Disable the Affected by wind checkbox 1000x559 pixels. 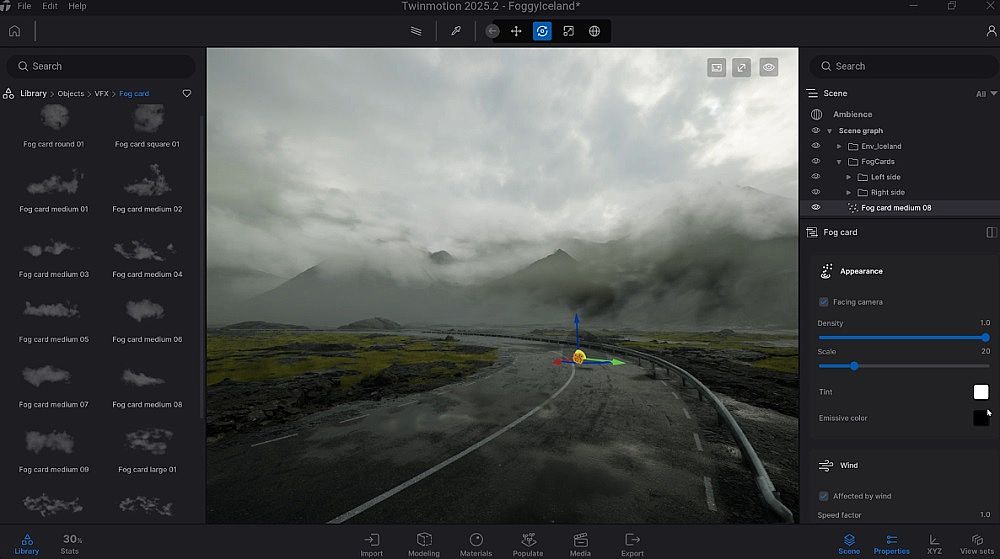tap(824, 496)
